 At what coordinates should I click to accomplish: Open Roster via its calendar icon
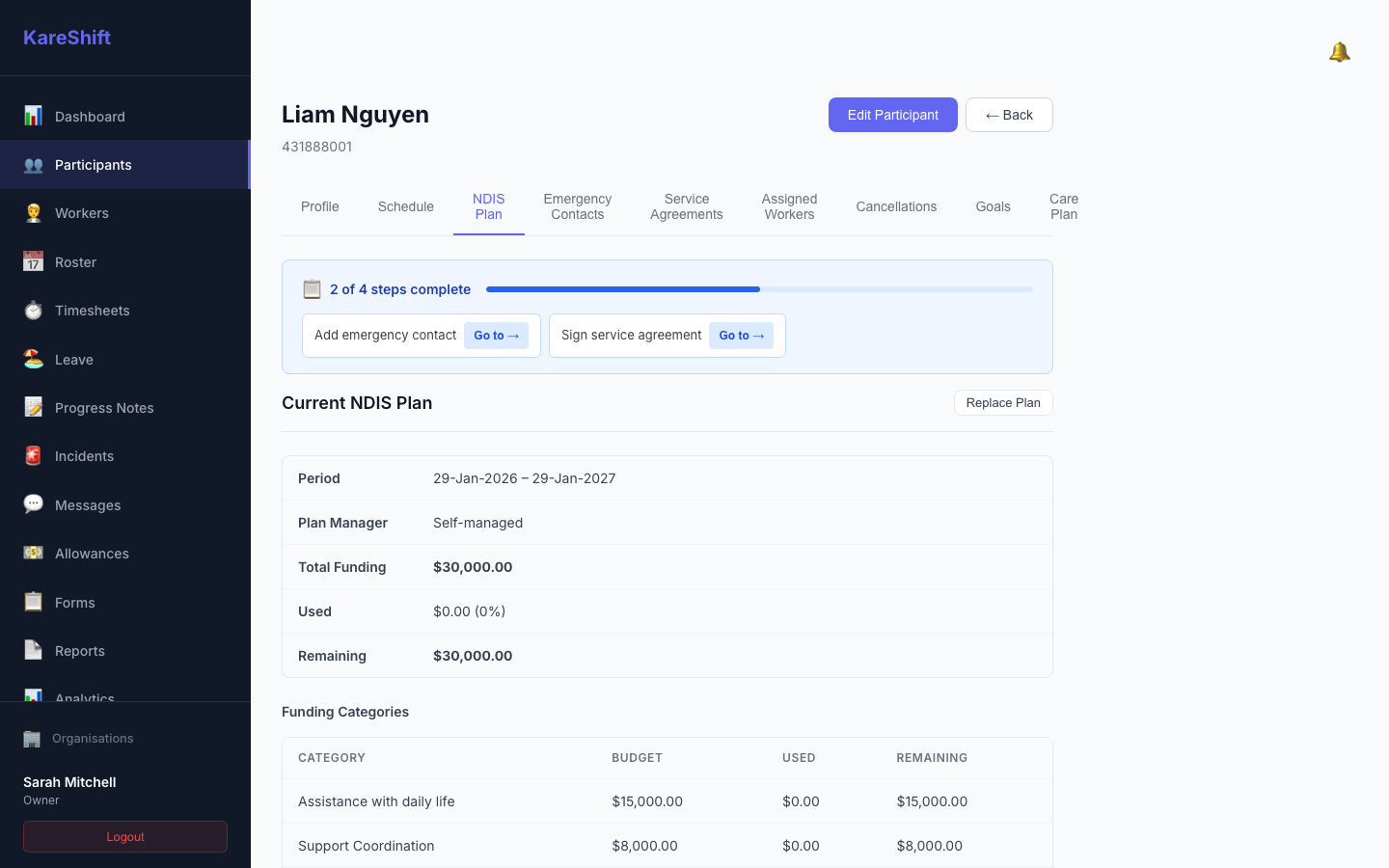(33, 261)
